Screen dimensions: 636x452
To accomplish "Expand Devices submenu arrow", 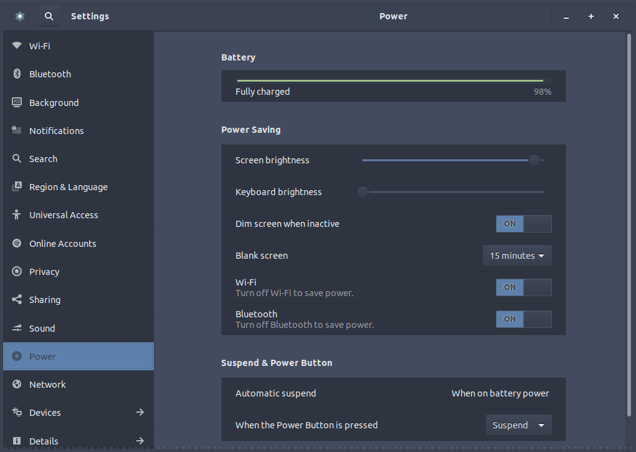I will pyautogui.click(x=140, y=412).
